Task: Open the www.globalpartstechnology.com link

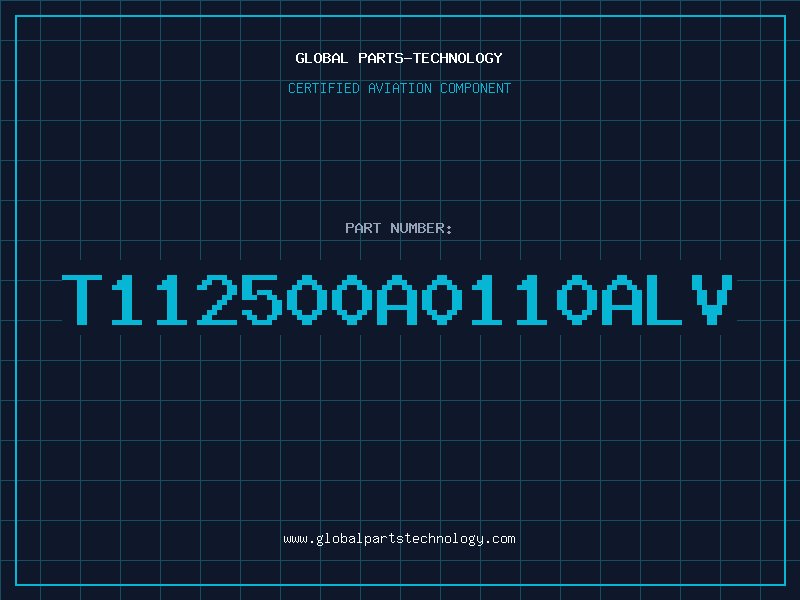Action: click(x=399, y=539)
